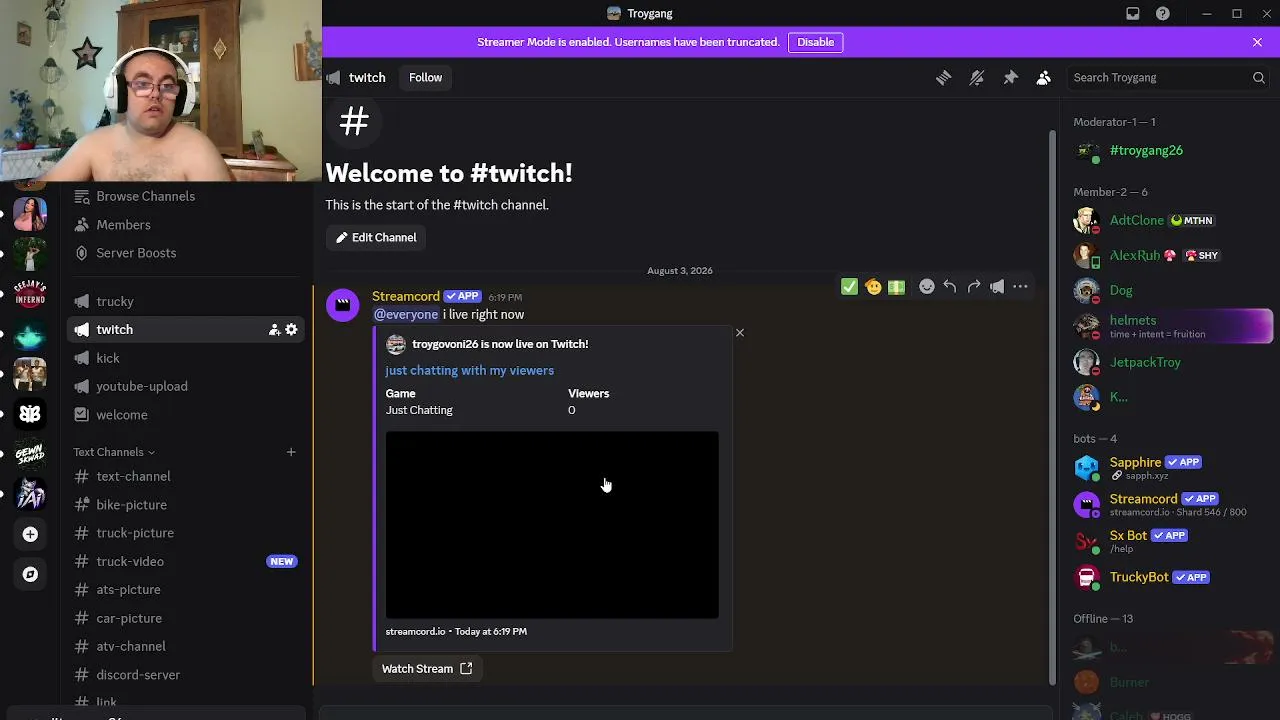
Task: Open the message More options menu
Action: click(1020, 287)
